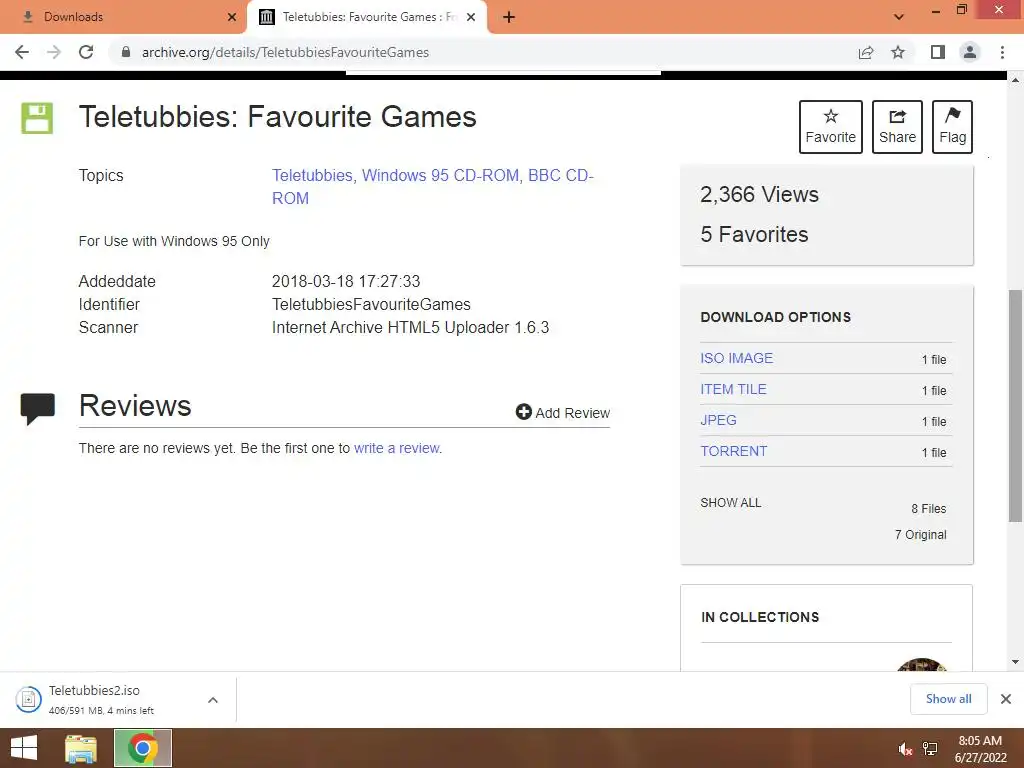Open the Windows Start menu
1024x768 pixels.
[24, 748]
